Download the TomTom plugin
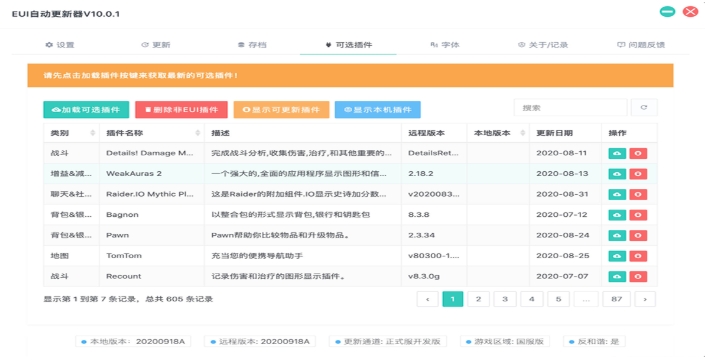The image size is (709, 363). [617, 256]
